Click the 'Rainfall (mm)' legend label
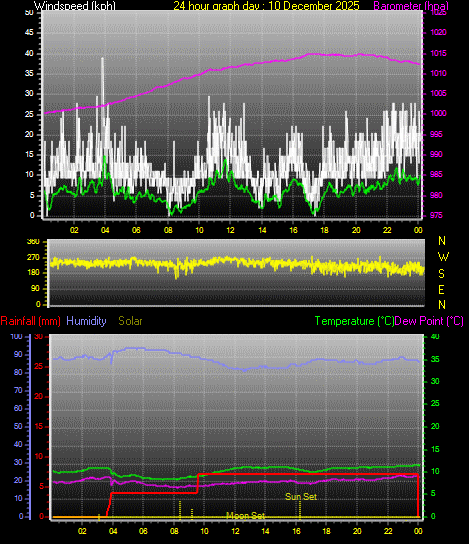The image size is (469, 544). pyautogui.click(x=31, y=321)
